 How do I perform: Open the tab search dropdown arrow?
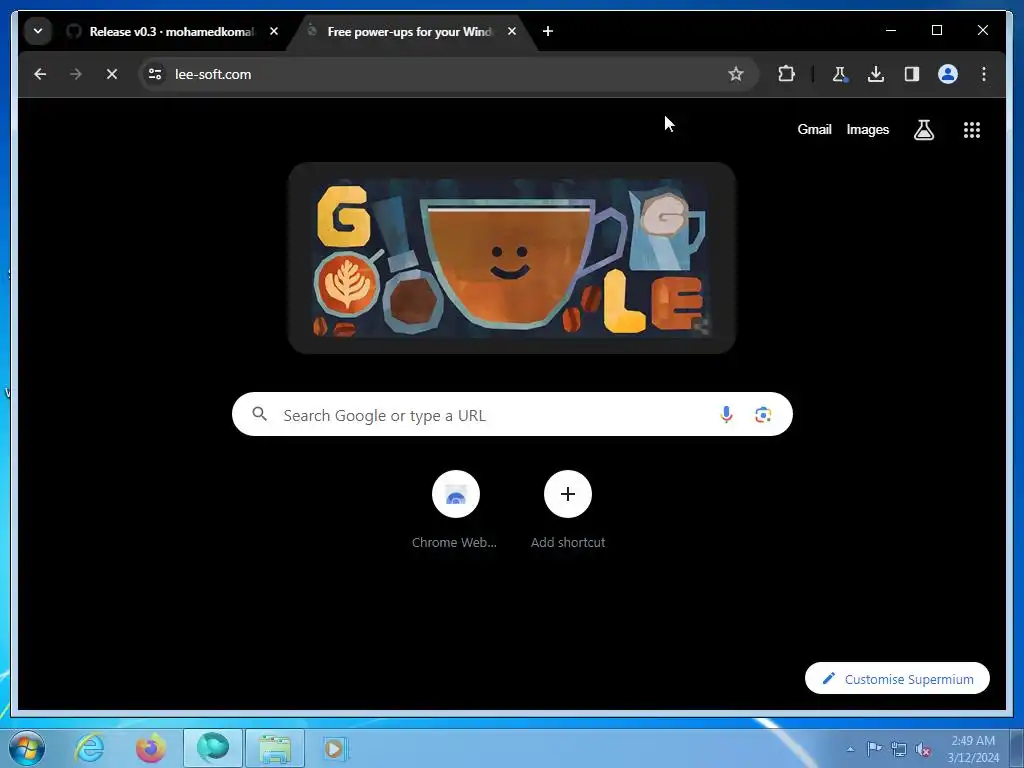coord(38,31)
